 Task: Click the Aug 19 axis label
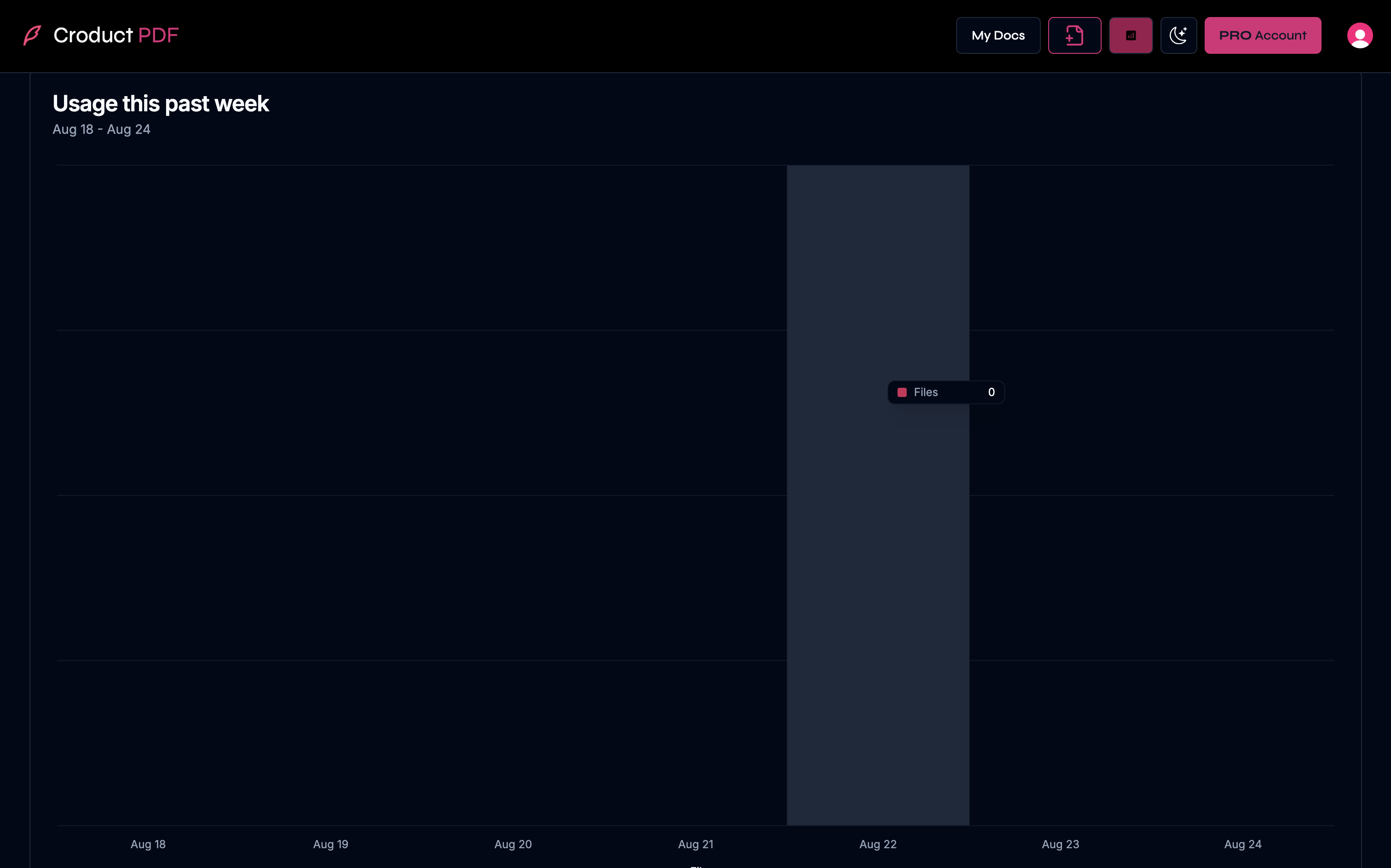tap(331, 844)
